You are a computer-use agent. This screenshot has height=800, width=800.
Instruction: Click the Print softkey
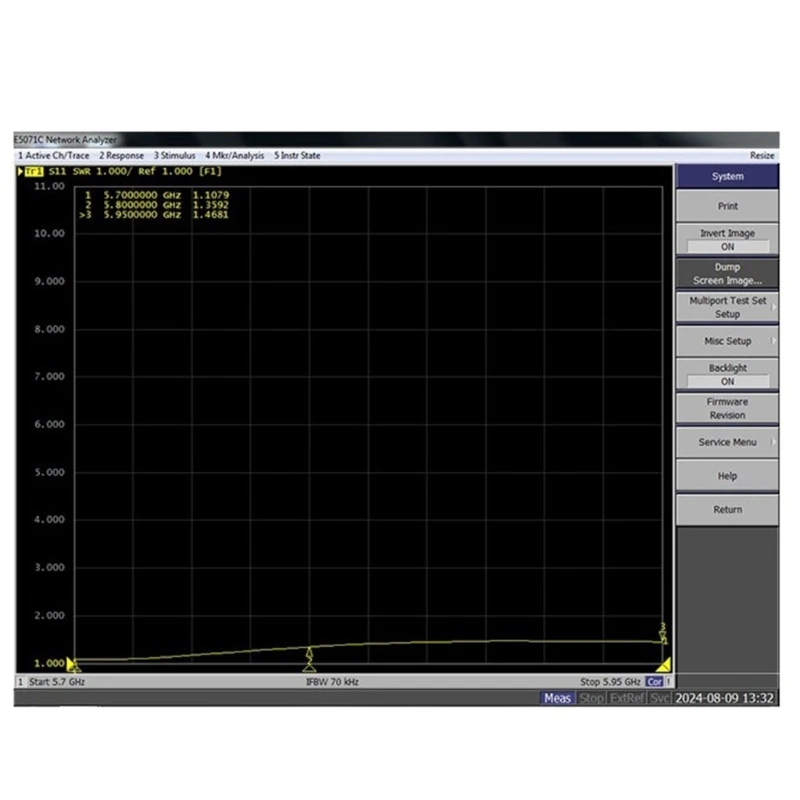point(727,206)
